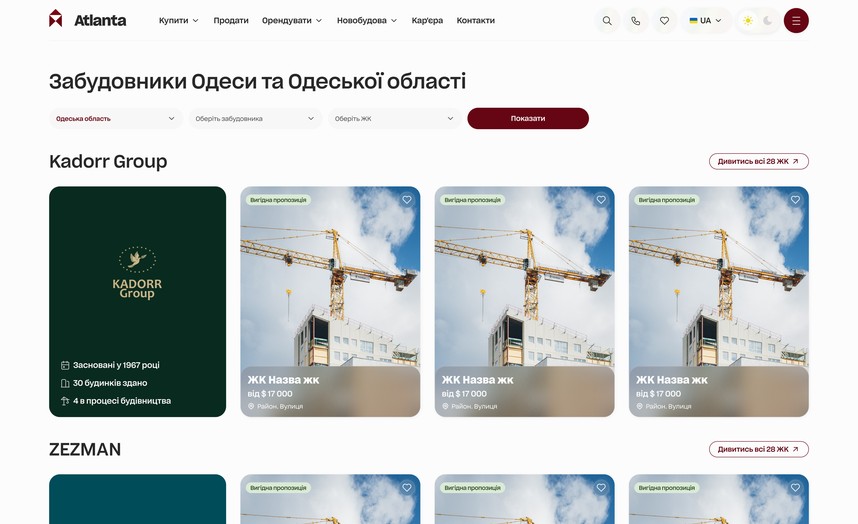Click location pin on third Kadorr listing

tap(640, 406)
